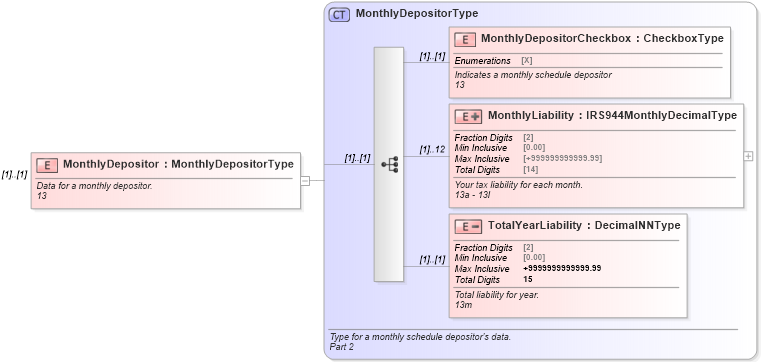The width and height of the screenshot is (762, 362).
Task: Select the MonthlyDepositorType complex type header
Action: 417,14
